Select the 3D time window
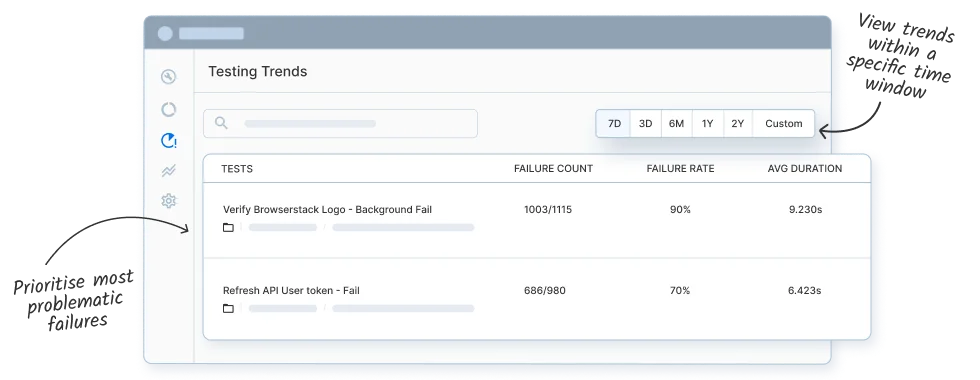980x380 pixels. [x=646, y=124]
